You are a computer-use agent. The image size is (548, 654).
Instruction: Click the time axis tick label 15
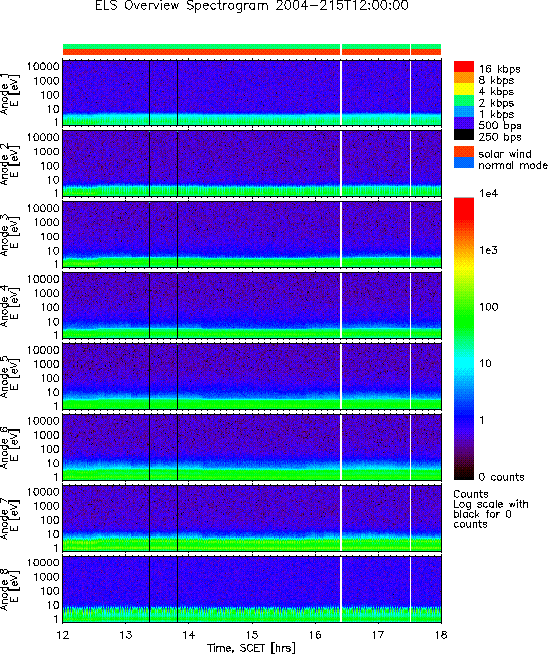point(252,635)
